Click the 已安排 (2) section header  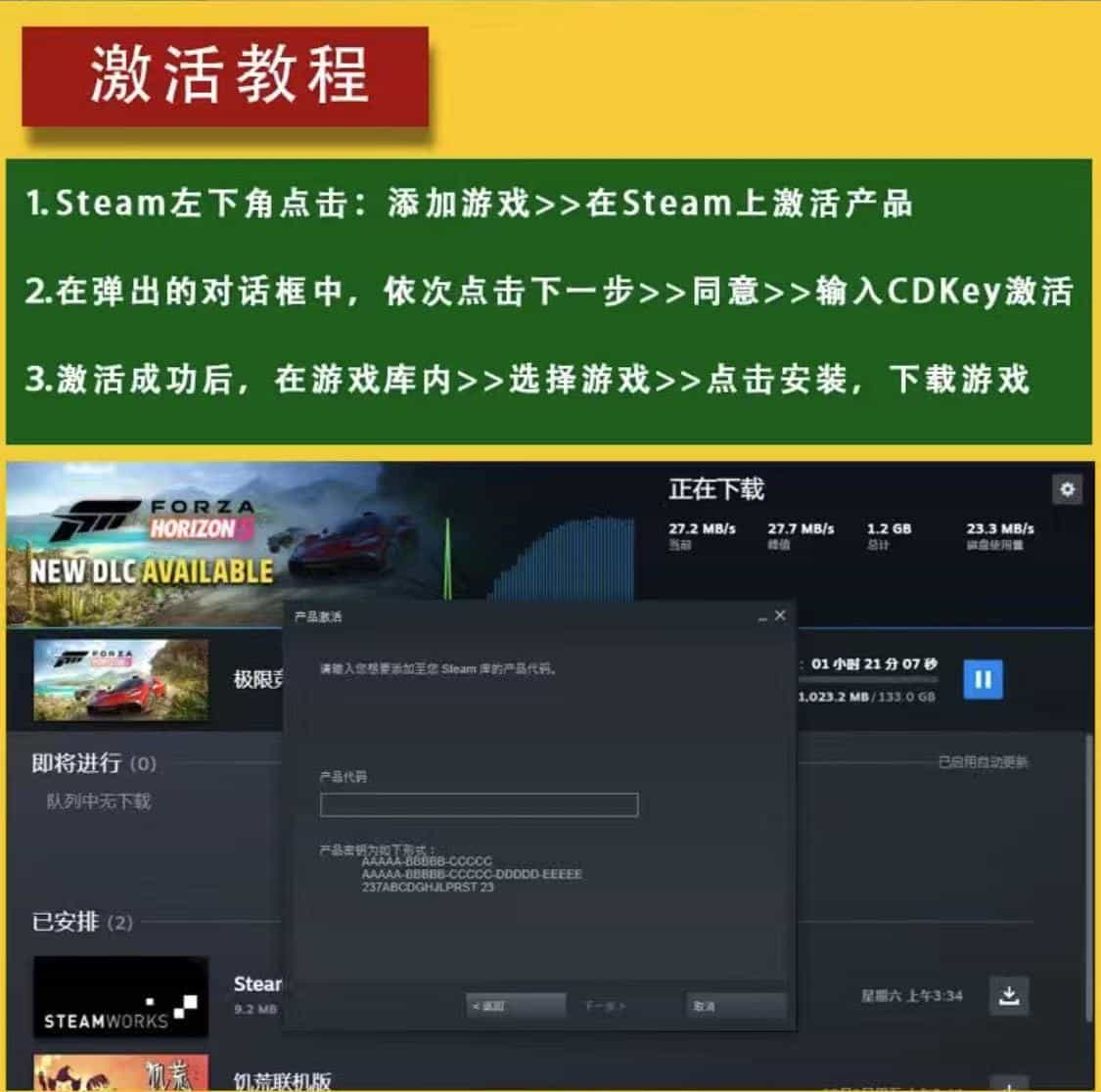82,922
